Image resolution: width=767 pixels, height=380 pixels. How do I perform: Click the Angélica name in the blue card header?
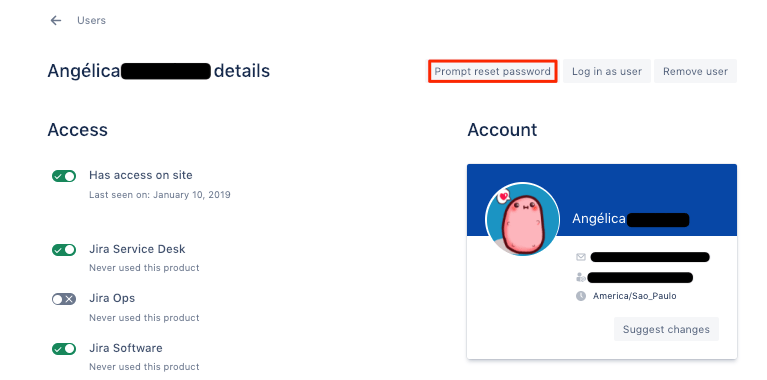[599, 219]
